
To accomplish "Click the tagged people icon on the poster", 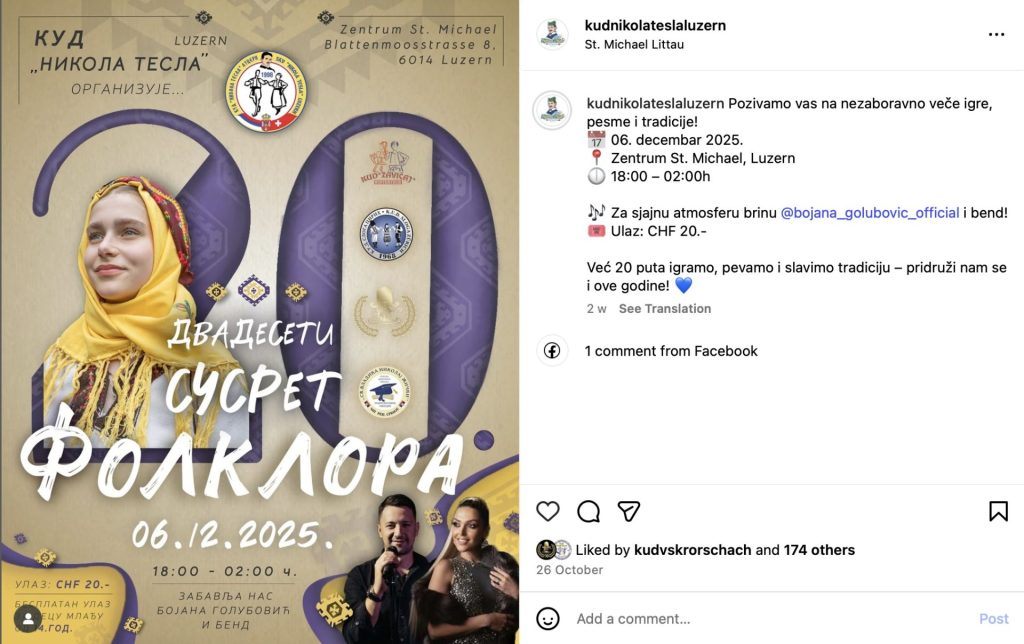I will coord(28,619).
